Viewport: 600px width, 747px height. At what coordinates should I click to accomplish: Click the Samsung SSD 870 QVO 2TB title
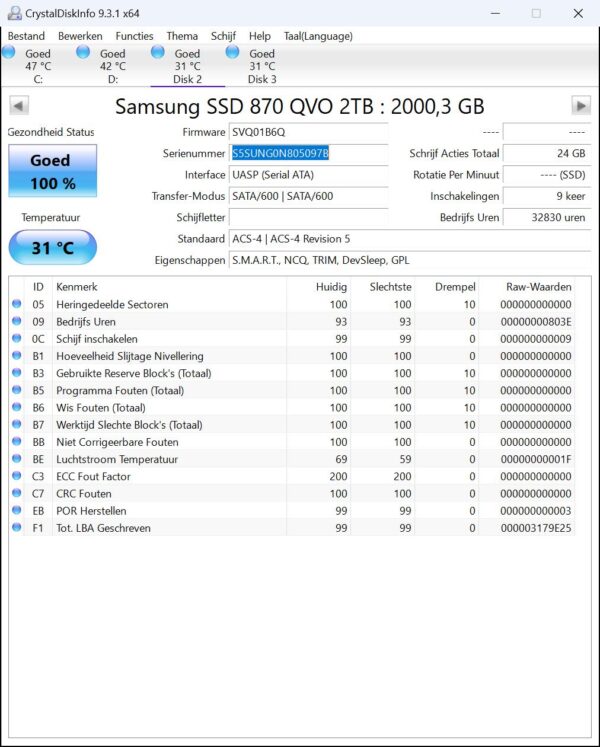(x=300, y=106)
